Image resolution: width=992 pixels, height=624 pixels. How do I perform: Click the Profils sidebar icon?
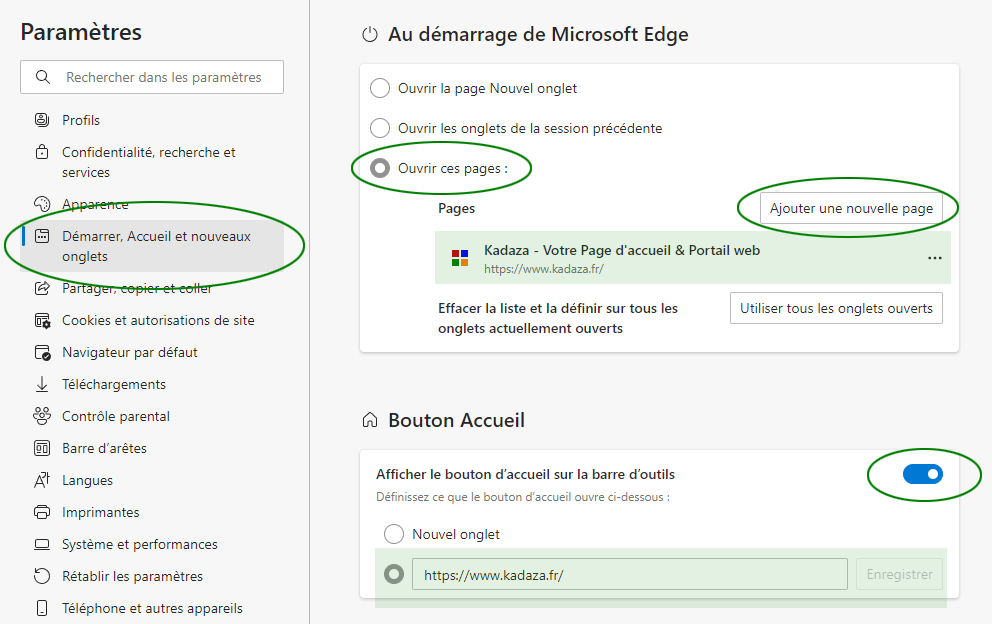tap(42, 120)
